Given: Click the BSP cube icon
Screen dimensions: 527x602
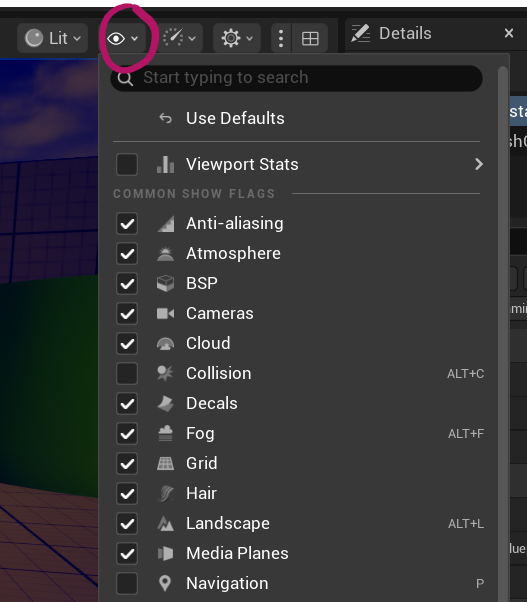Looking at the screenshot, I should pyautogui.click(x=165, y=283).
